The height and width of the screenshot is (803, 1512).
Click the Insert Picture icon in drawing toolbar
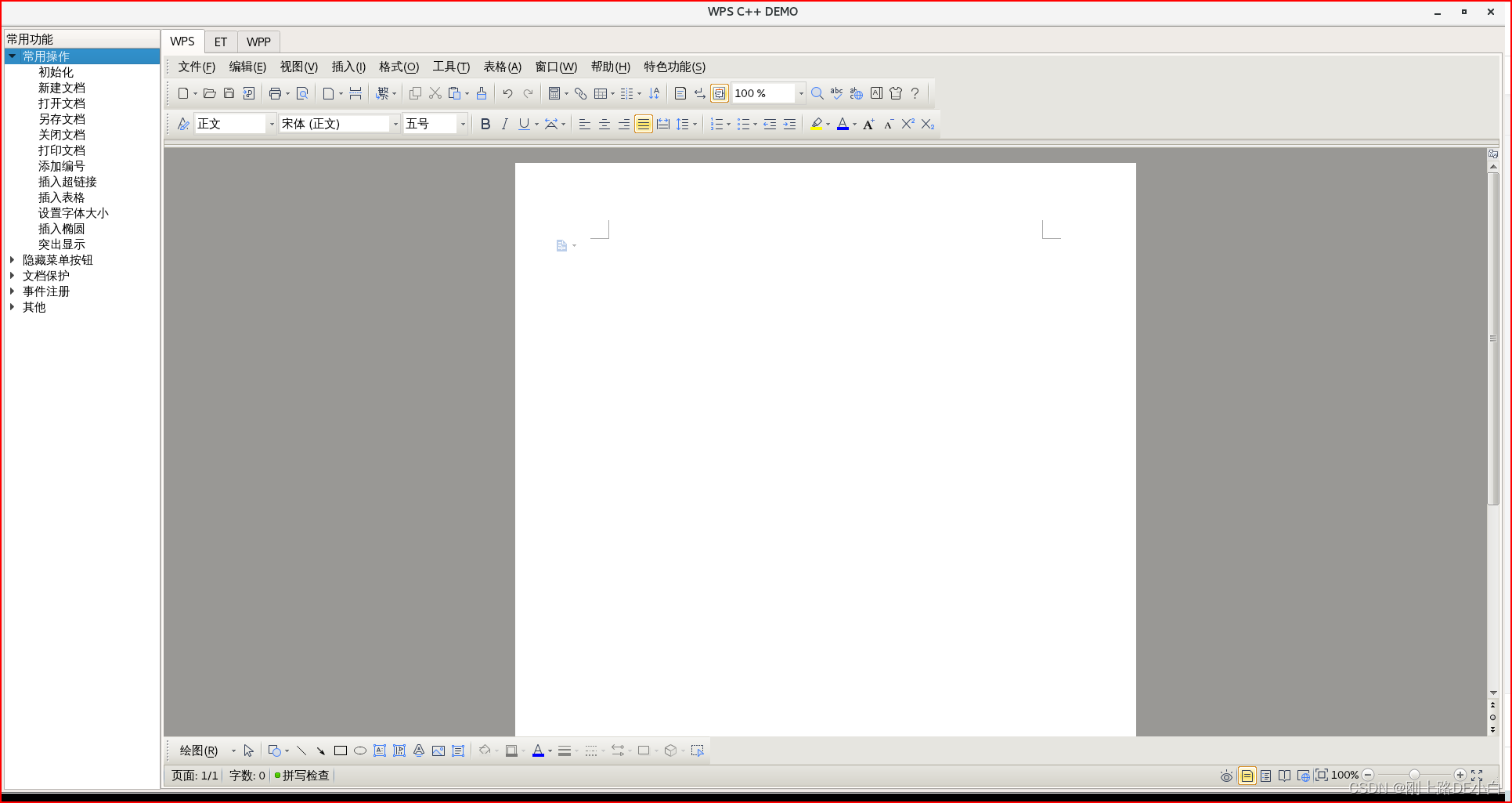pos(438,751)
